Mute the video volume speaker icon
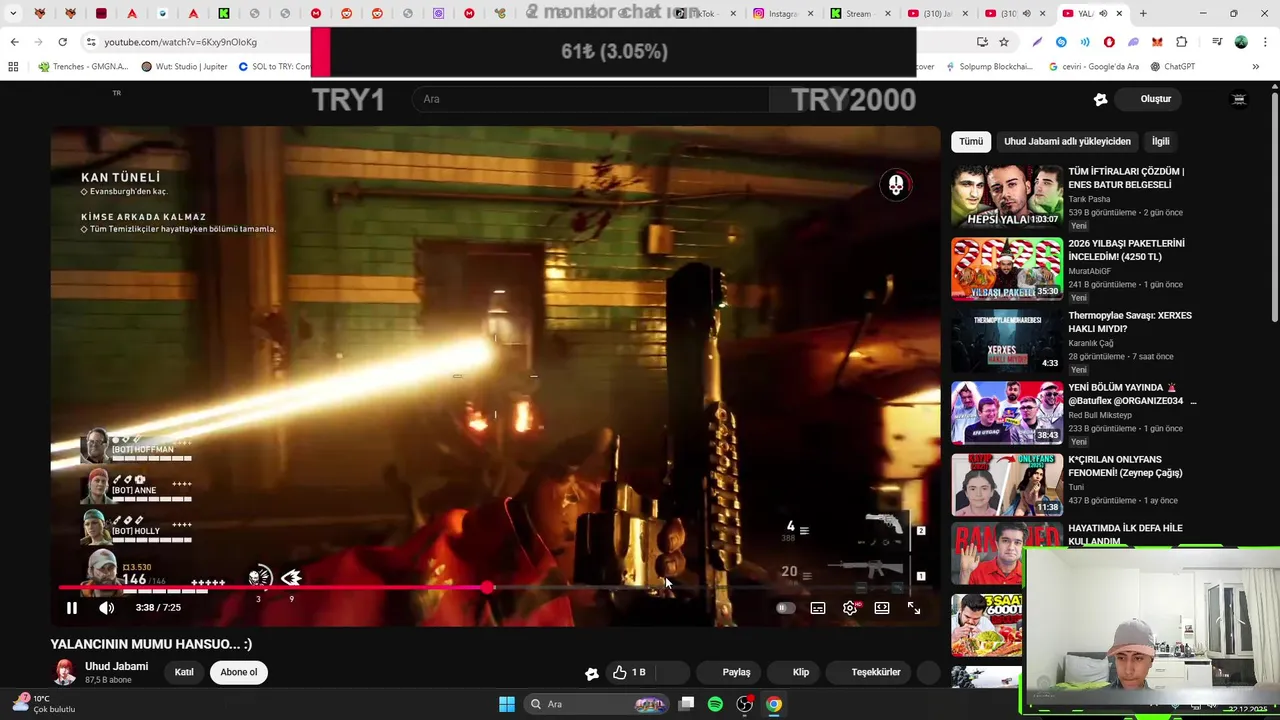This screenshot has width=1280, height=720. pyautogui.click(x=106, y=608)
